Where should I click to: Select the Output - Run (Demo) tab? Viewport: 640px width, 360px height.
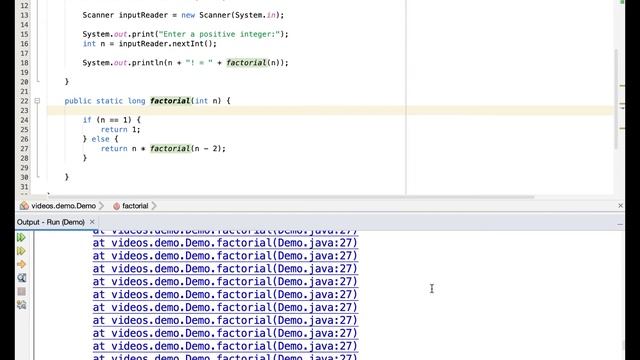[51, 222]
